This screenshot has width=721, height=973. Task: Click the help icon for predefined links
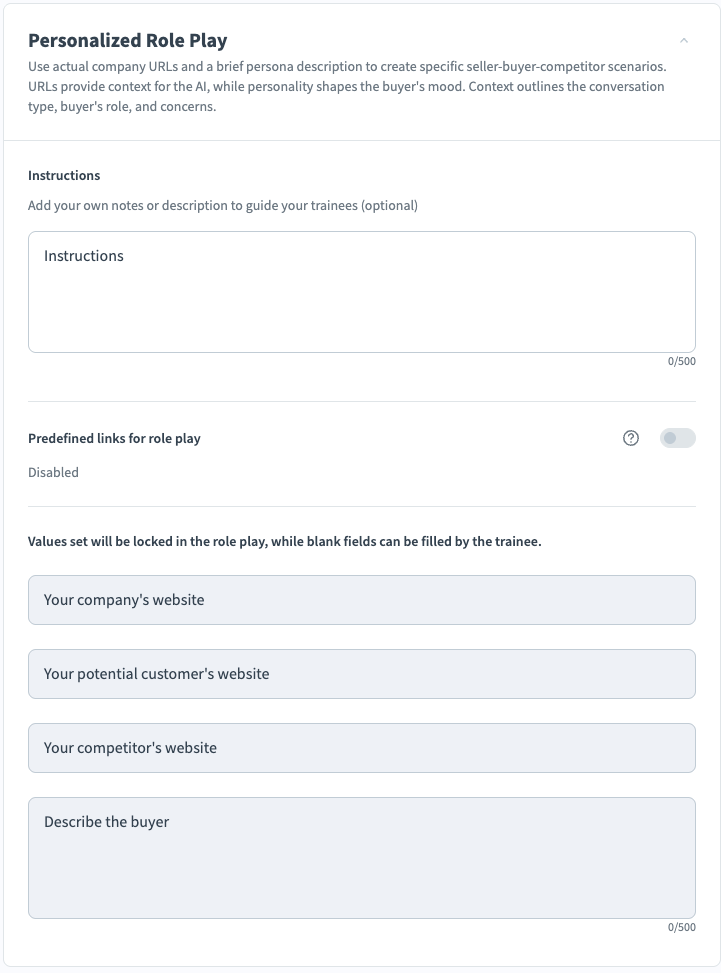tap(631, 438)
